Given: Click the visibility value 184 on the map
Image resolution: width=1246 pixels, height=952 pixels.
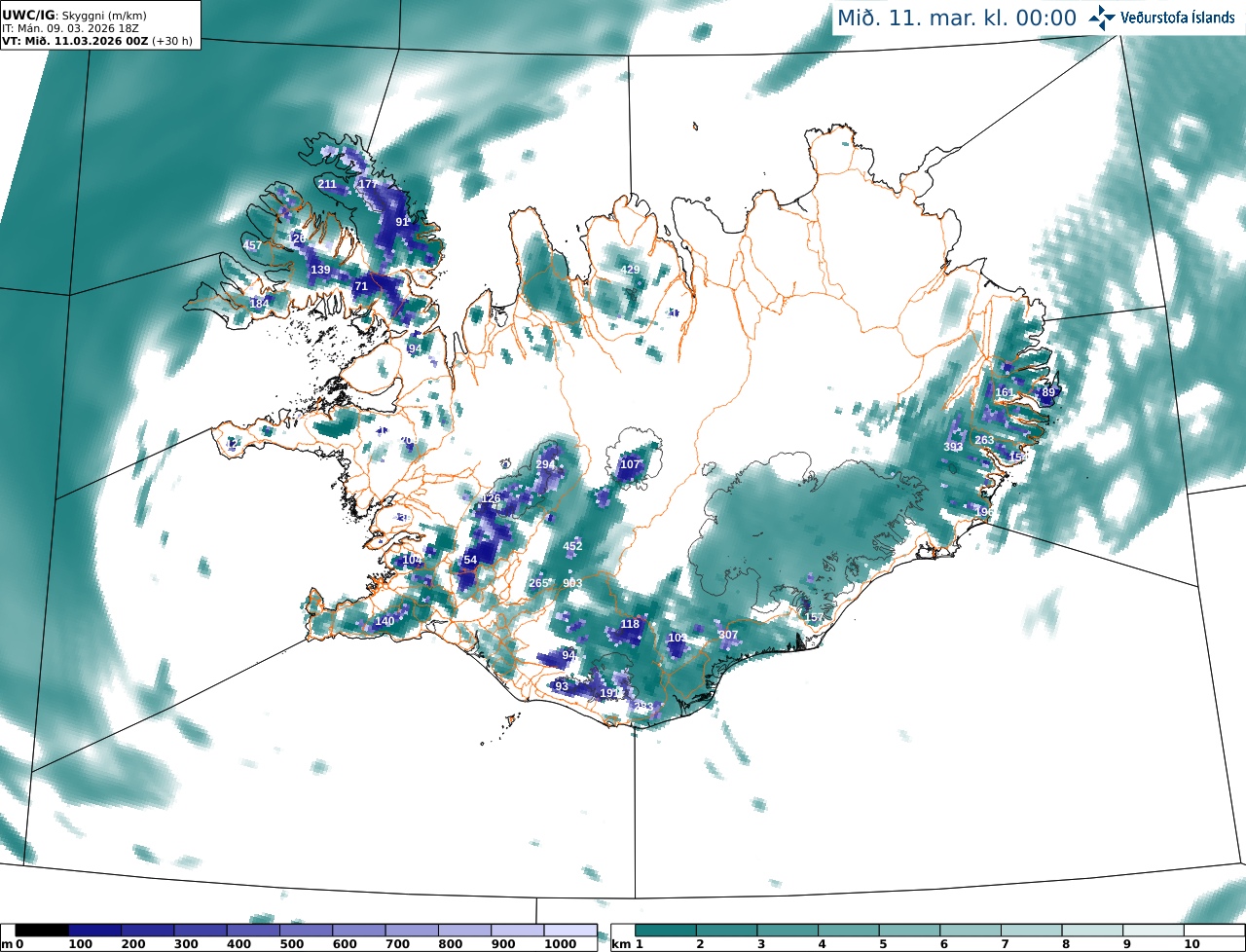Looking at the screenshot, I should pyautogui.click(x=260, y=304).
